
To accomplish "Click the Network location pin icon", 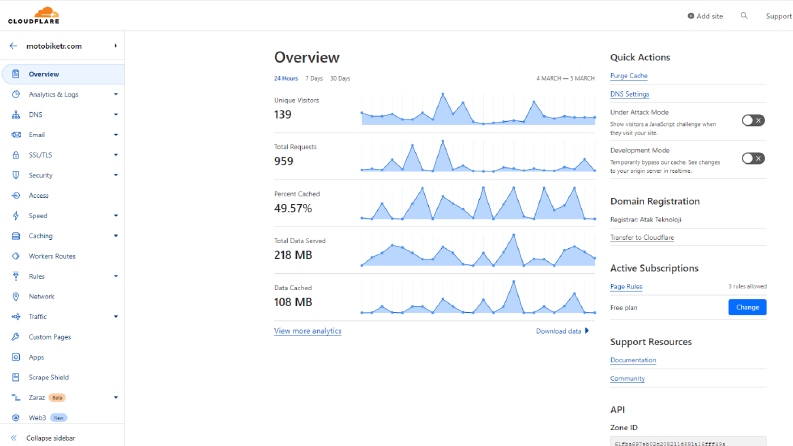I will (x=16, y=296).
